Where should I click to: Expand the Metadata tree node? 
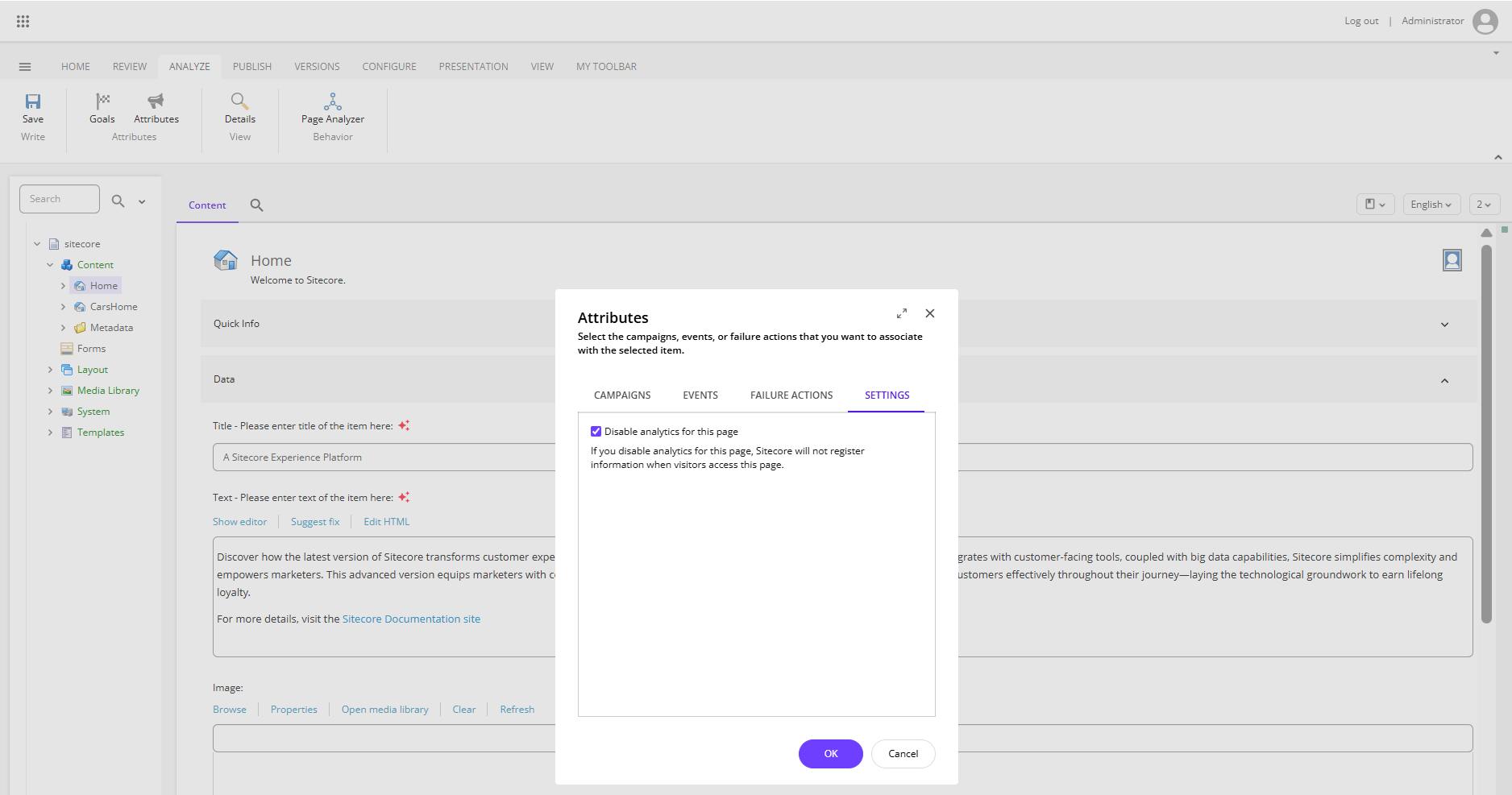[63, 328]
